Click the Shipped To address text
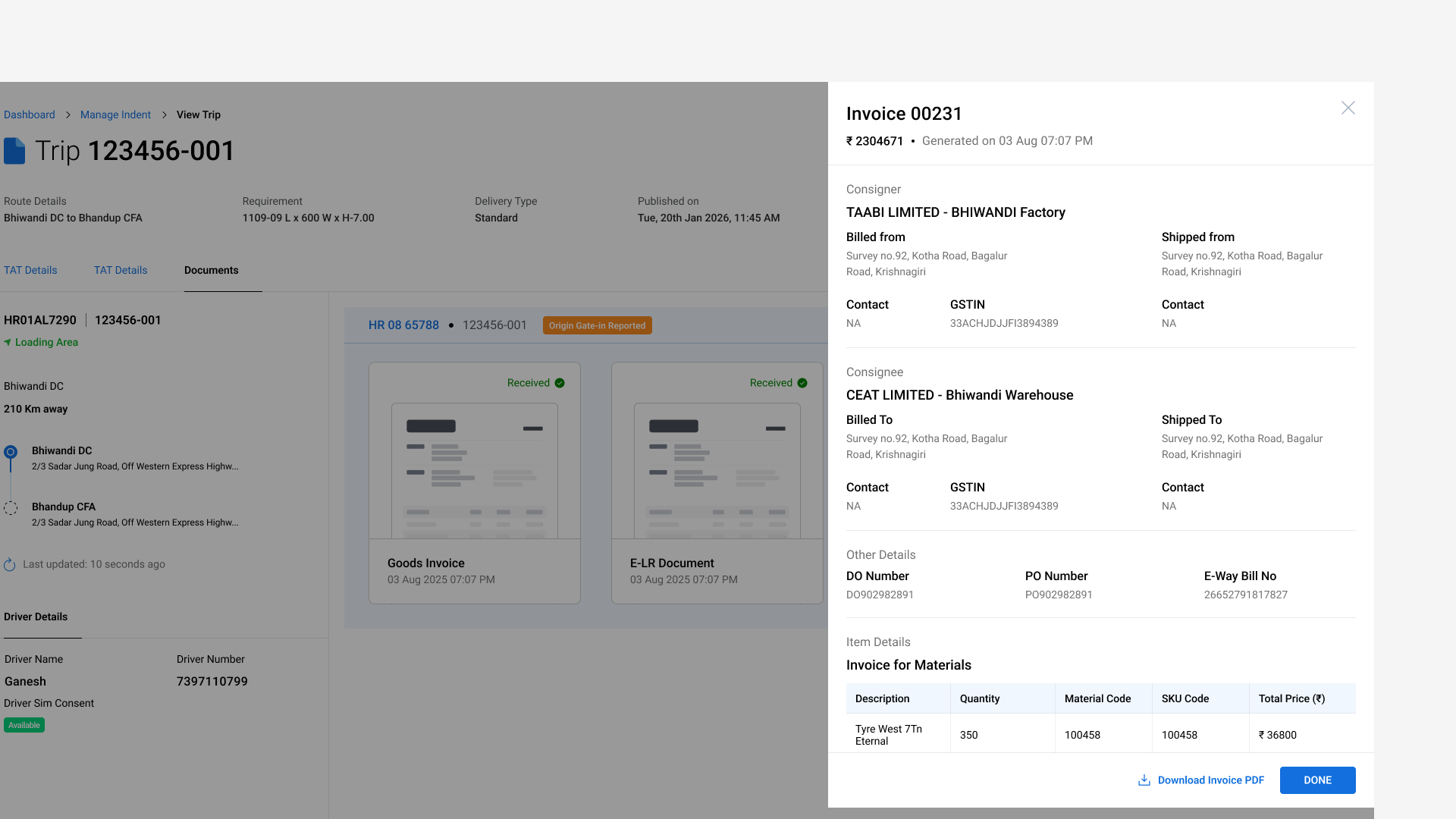Viewport: 1456px width, 819px height. coord(1242,447)
